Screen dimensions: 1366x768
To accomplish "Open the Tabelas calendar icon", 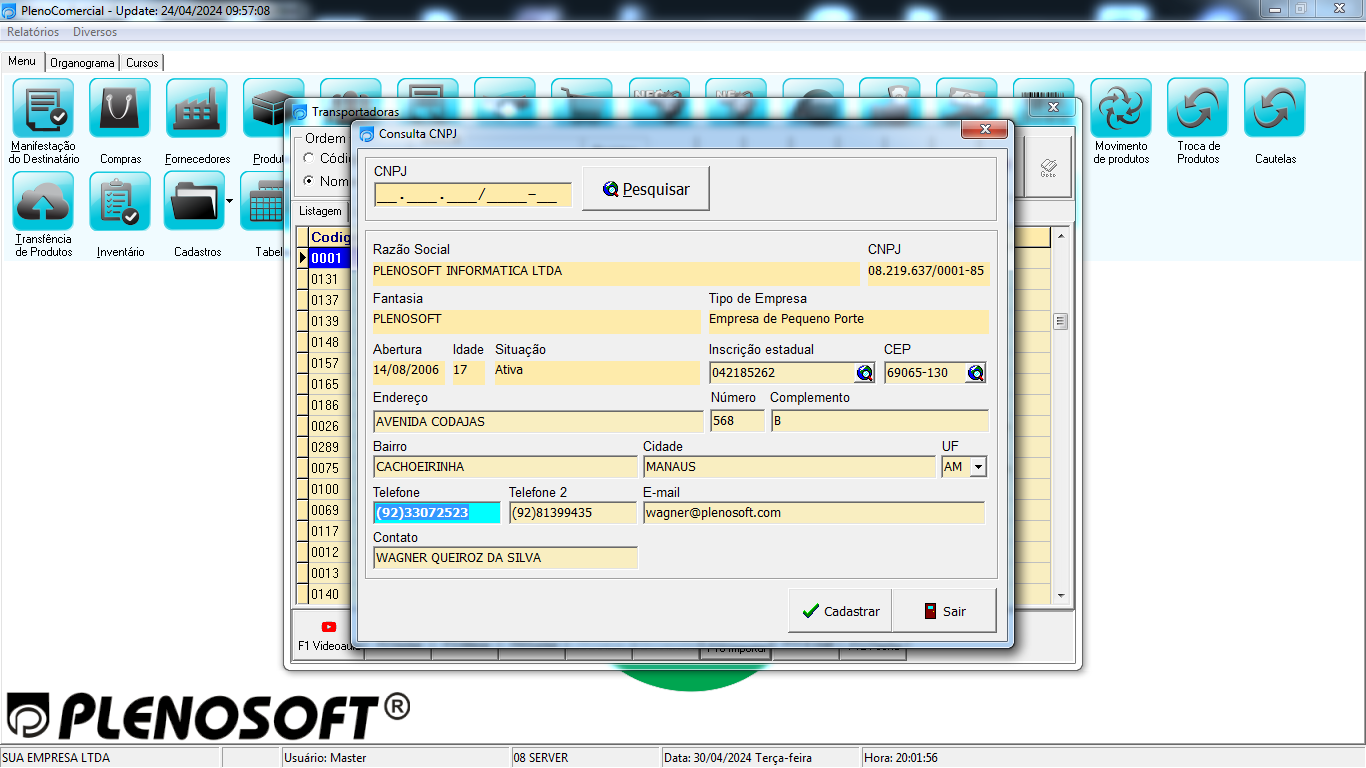I will tap(263, 201).
